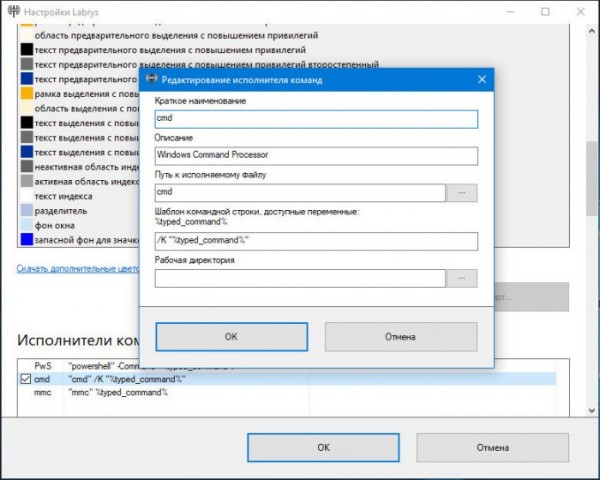Screen dimensions: 600x480
Task: Open the download additional color schemes link
Action: pos(78,269)
